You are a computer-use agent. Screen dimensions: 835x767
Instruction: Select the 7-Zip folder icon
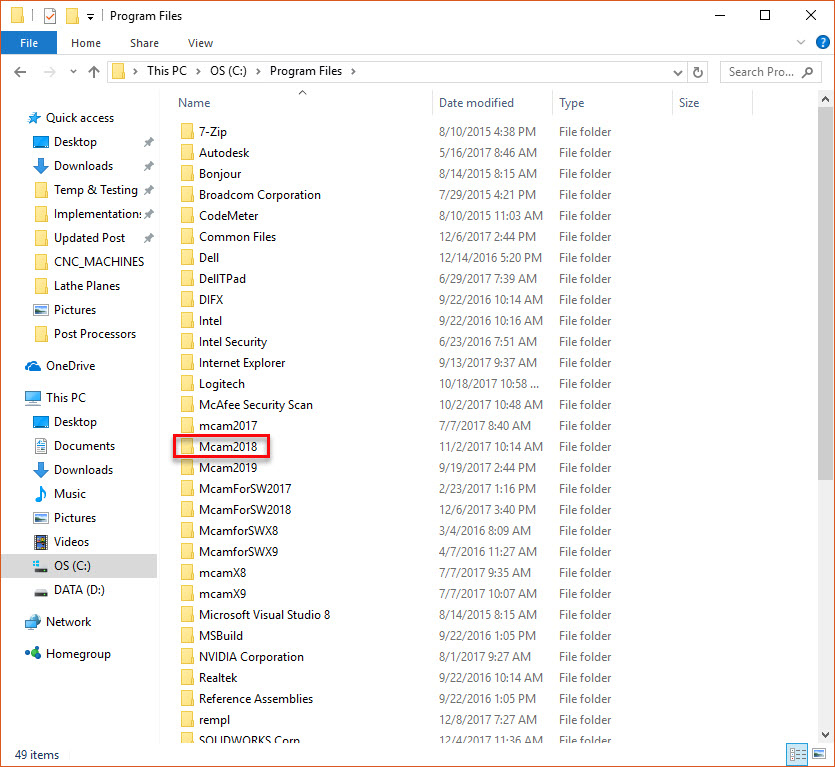pos(187,132)
